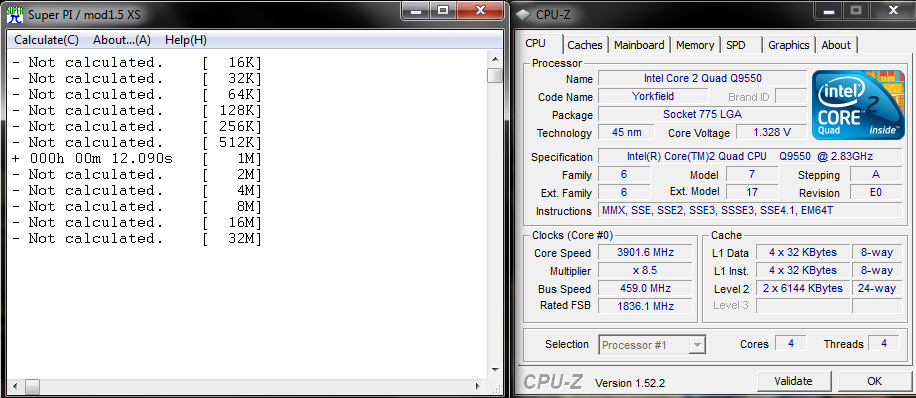The height and width of the screenshot is (398, 916).
Task: Click the L1 Inst. value 4 x 32 KBytes
Action: 803,271
